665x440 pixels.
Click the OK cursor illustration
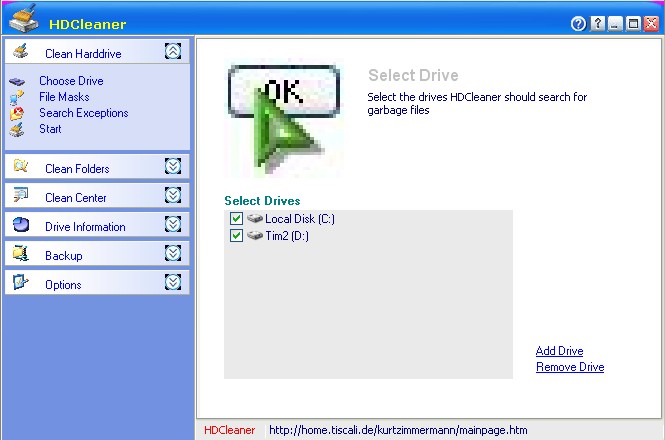[284, 118]
